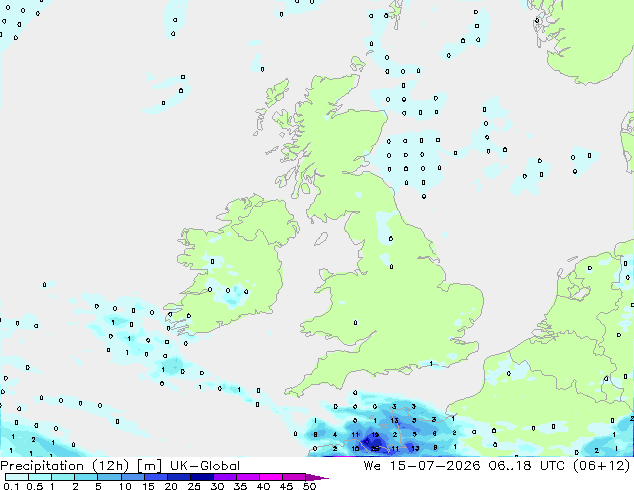Click the 'We' weekday label
This screenshot has height=490, width=634.
pyautogui.click(x=372, y=466)
